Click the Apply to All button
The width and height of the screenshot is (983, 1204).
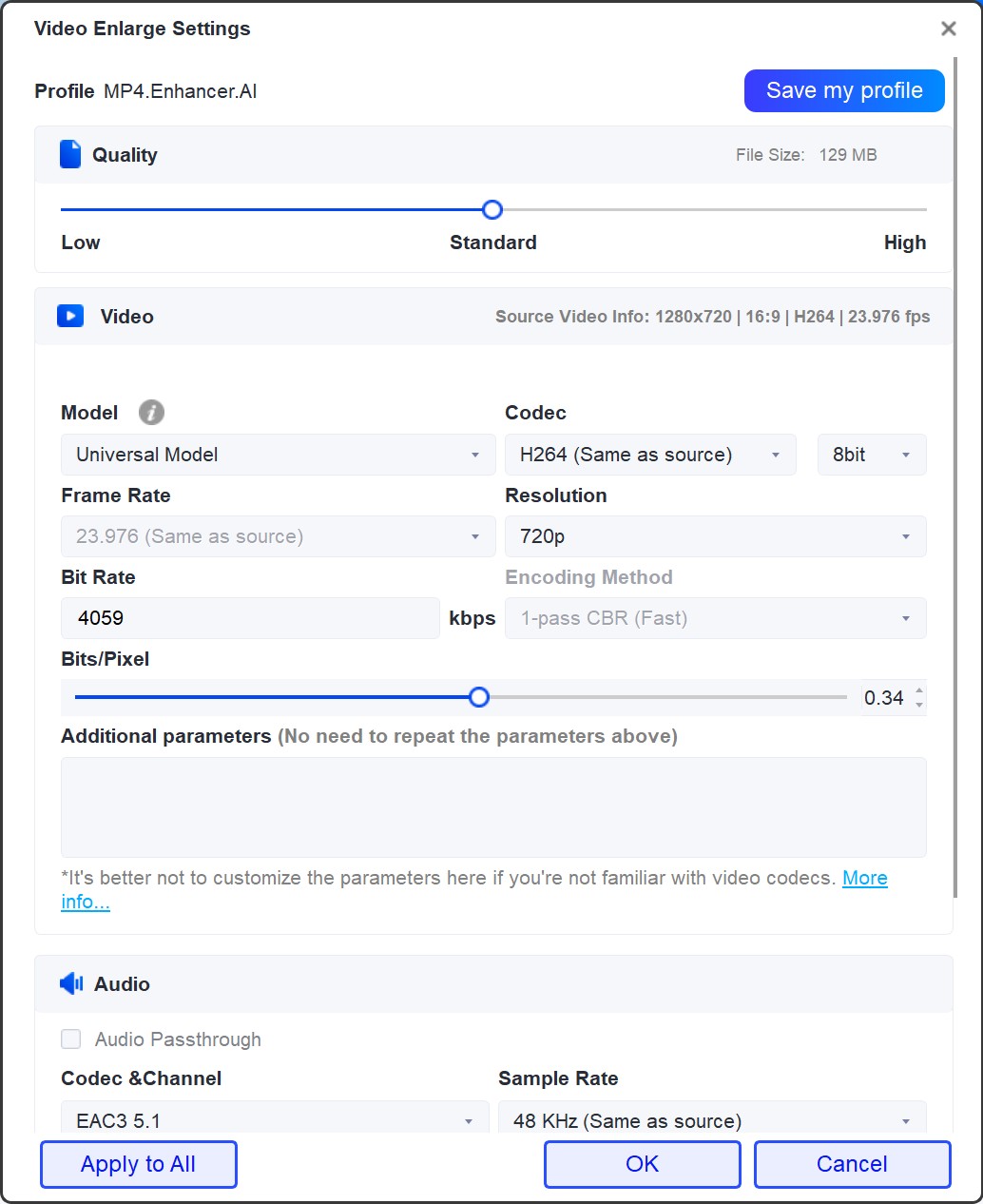click(x=138, y=1164)
